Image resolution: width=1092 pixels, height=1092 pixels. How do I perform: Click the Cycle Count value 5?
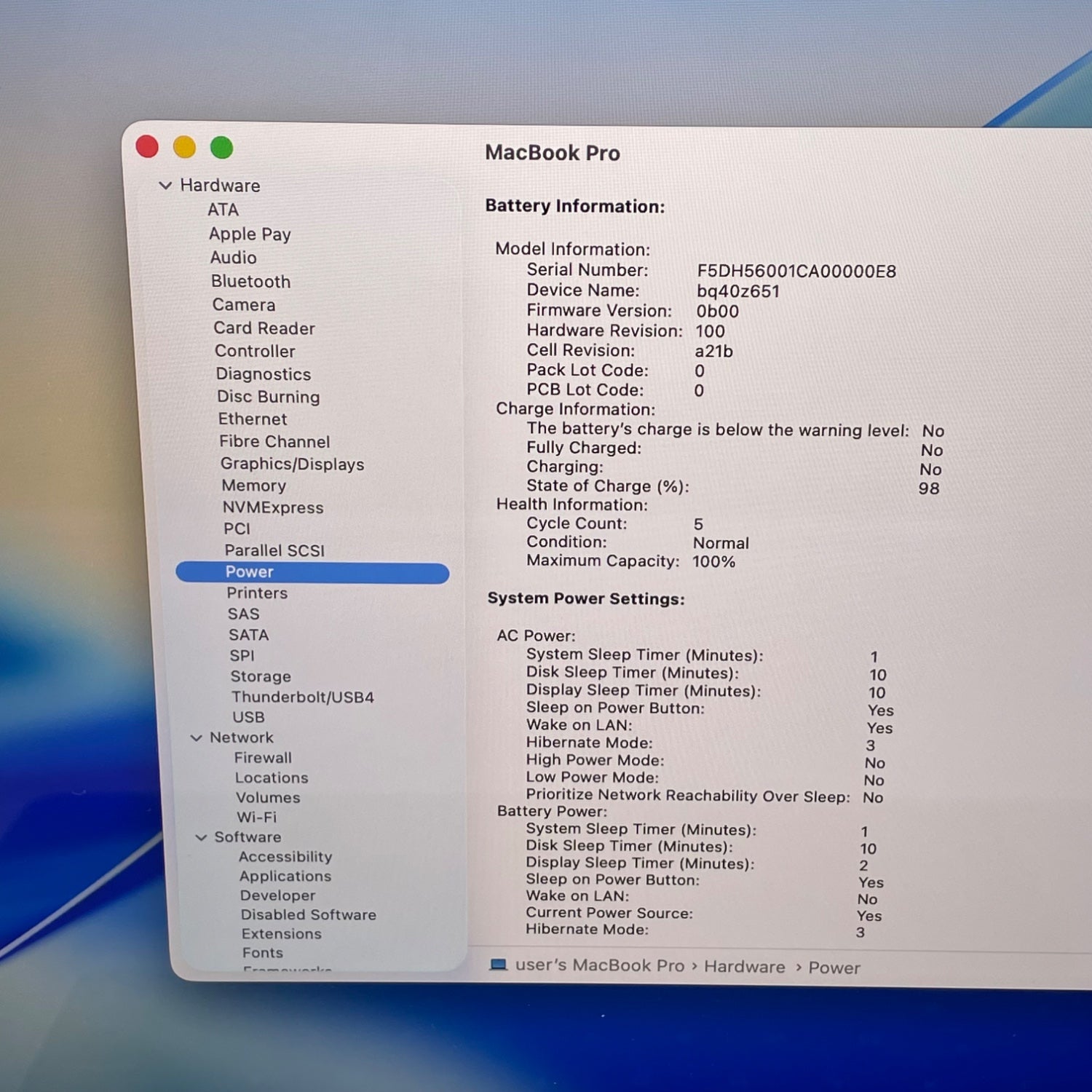pyautogui.click(x=698, y=524)
